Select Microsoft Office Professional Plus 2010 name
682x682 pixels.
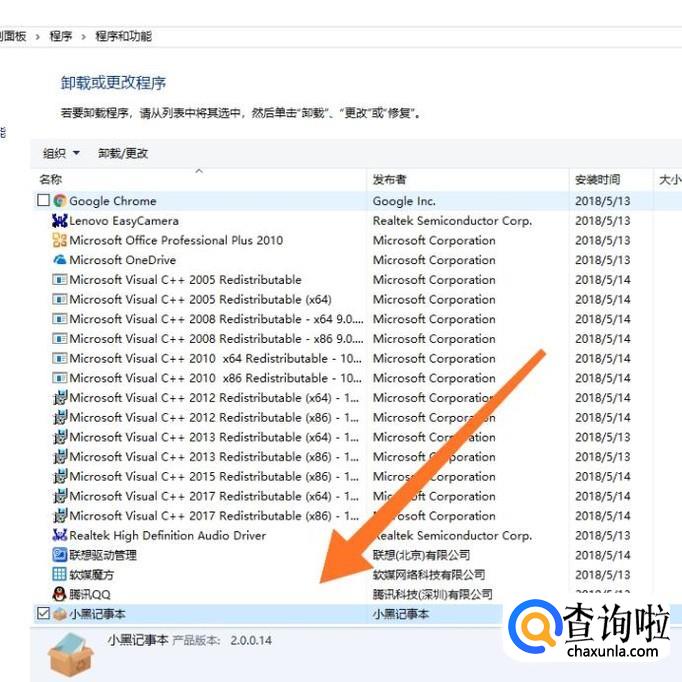176,240
